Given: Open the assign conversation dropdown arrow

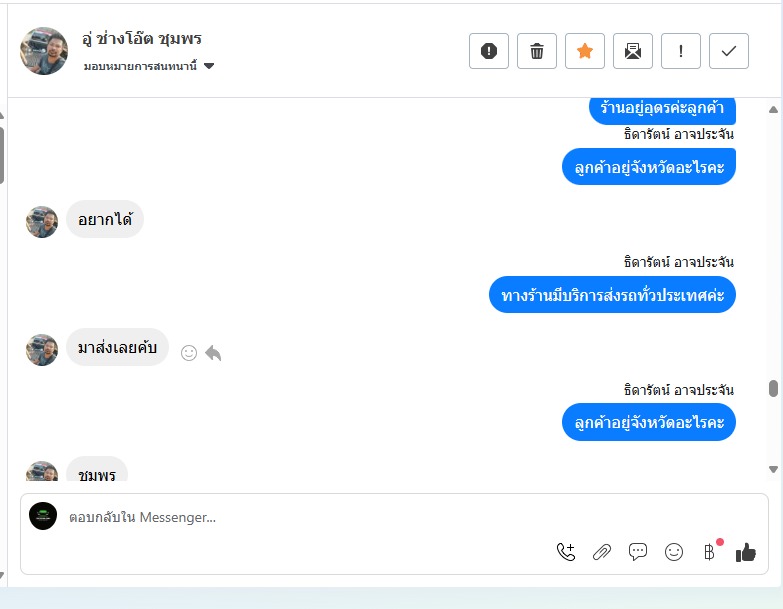Looking at the screenshot, I should [209, 66].
